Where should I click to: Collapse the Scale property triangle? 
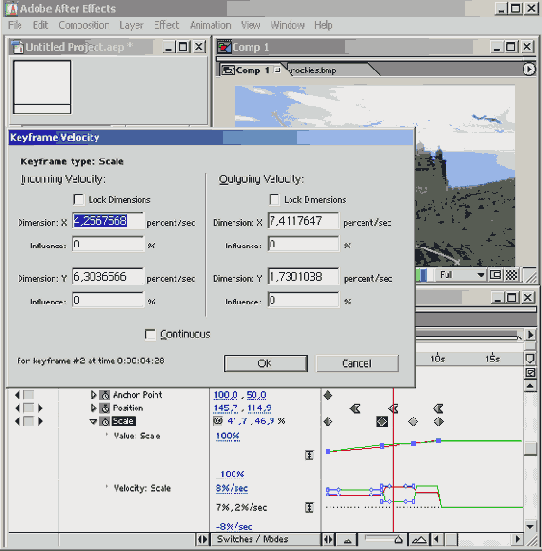tap(93, 421)
